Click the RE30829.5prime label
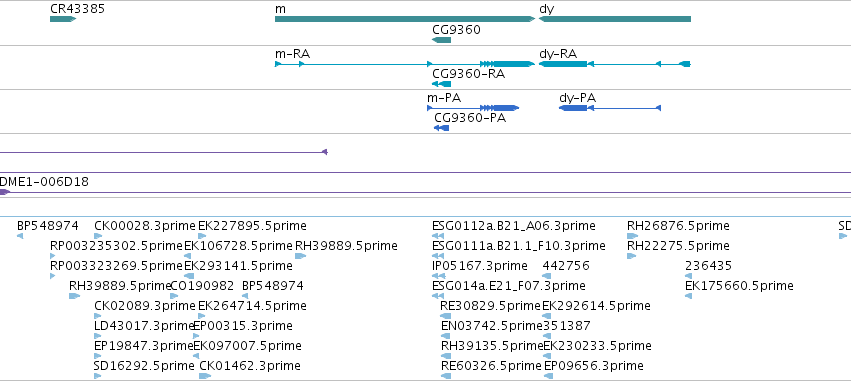 [491, 306]
